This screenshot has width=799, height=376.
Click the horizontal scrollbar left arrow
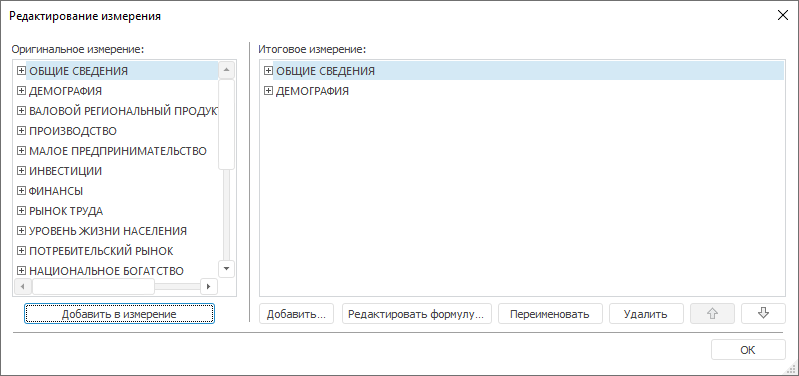point(22,286)
